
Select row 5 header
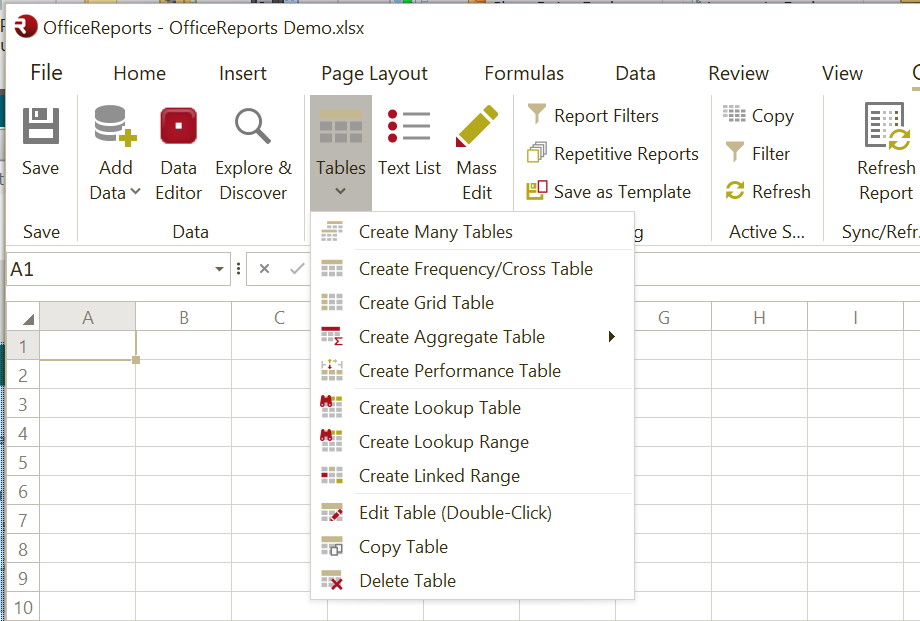[x=23, y=463]
